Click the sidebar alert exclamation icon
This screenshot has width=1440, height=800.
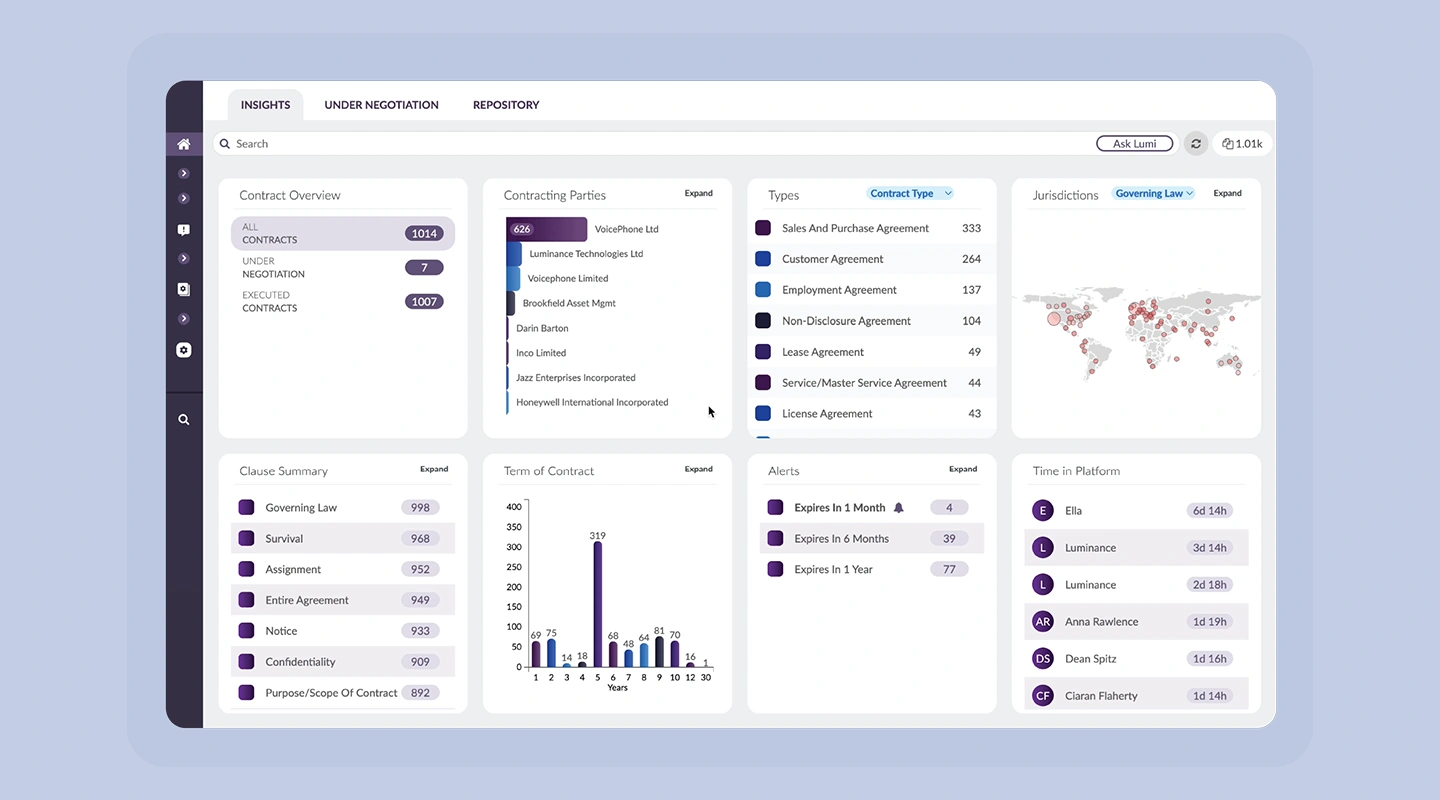[184, 229]
